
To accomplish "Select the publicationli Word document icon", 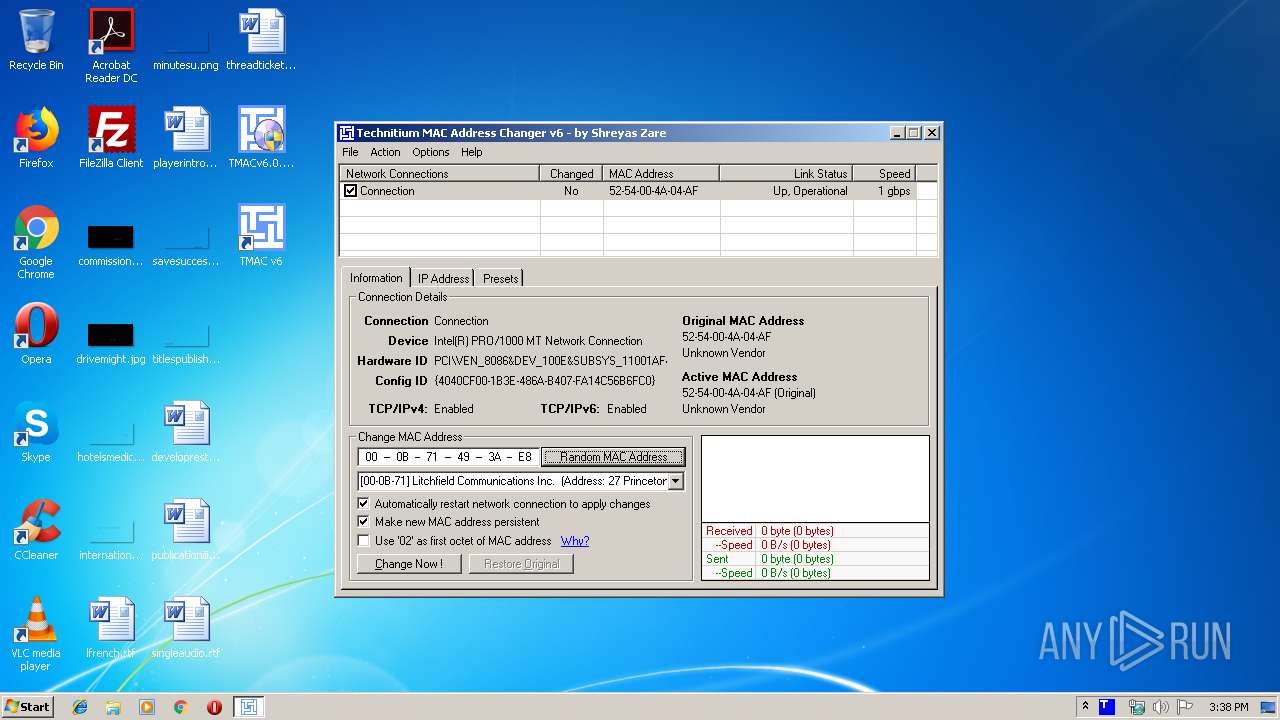I will tap(186, 530).
